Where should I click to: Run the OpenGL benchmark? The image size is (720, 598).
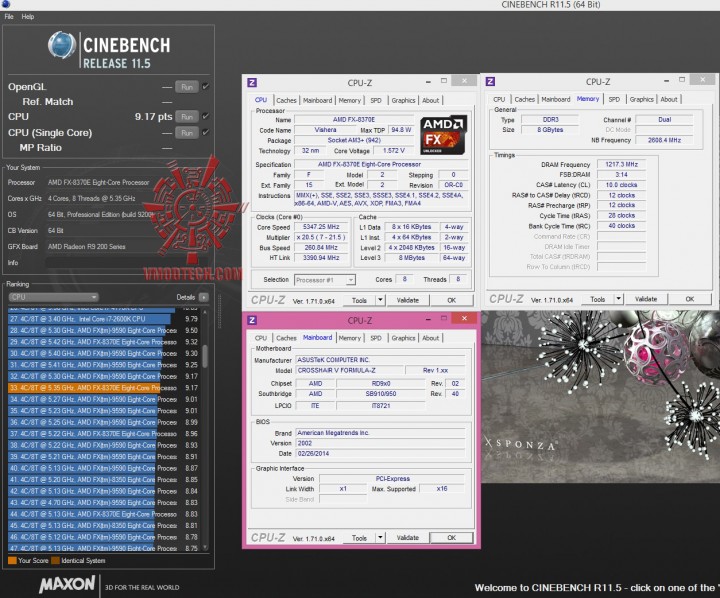click(x=187, y=87)
